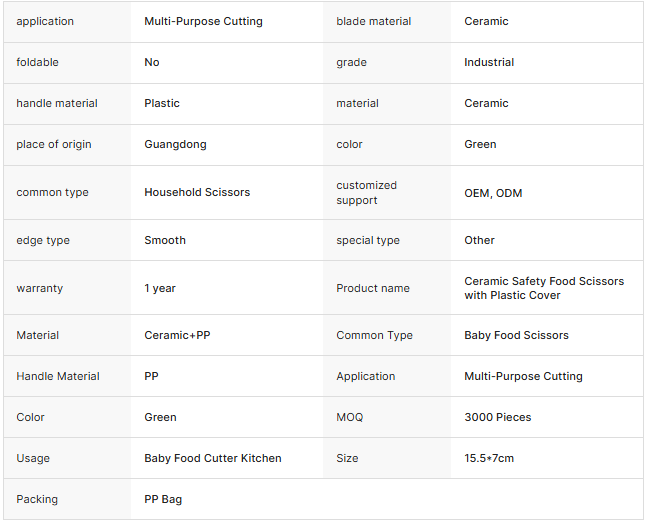
Task: Select the '3000 Pieces' MOQ value
Action: [x=498, y=417]
